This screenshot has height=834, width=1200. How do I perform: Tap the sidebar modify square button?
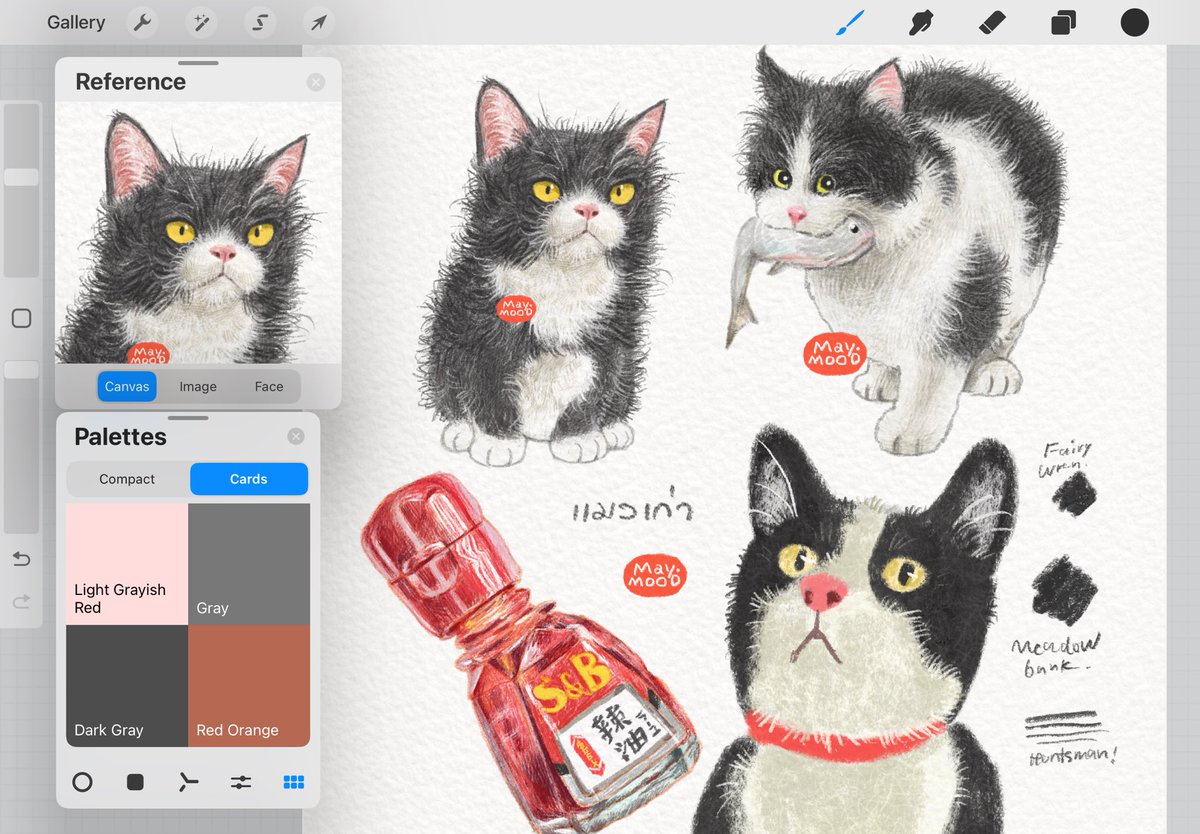21,318
